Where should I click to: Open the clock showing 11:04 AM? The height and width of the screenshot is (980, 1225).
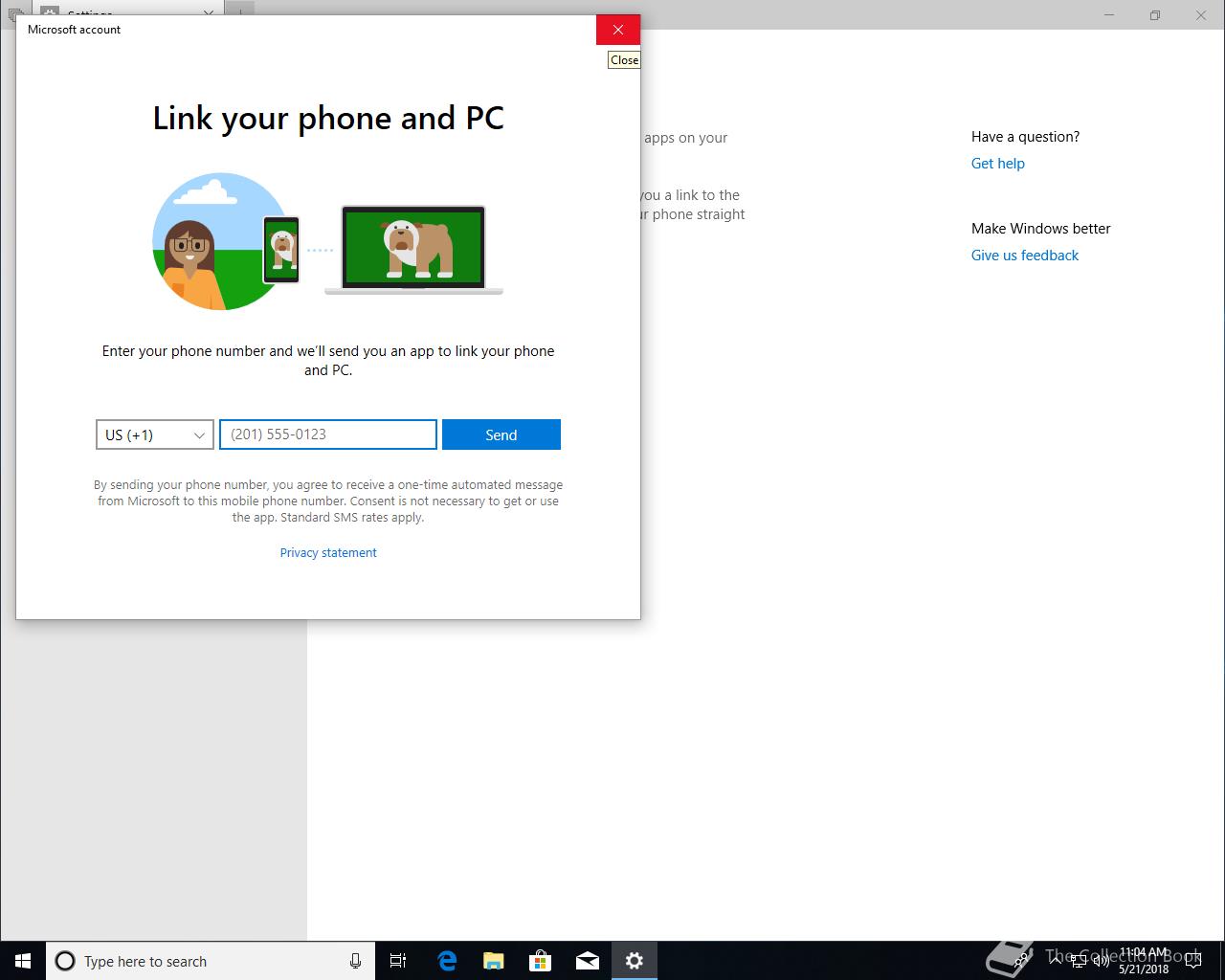tap(1144, 961)
